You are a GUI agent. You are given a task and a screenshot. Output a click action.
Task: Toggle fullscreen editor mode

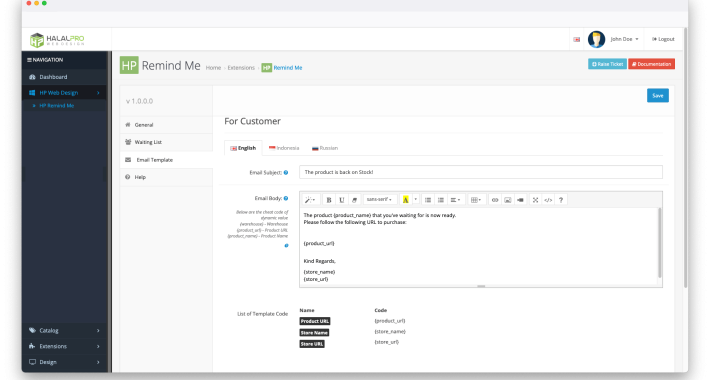[535, 200]
